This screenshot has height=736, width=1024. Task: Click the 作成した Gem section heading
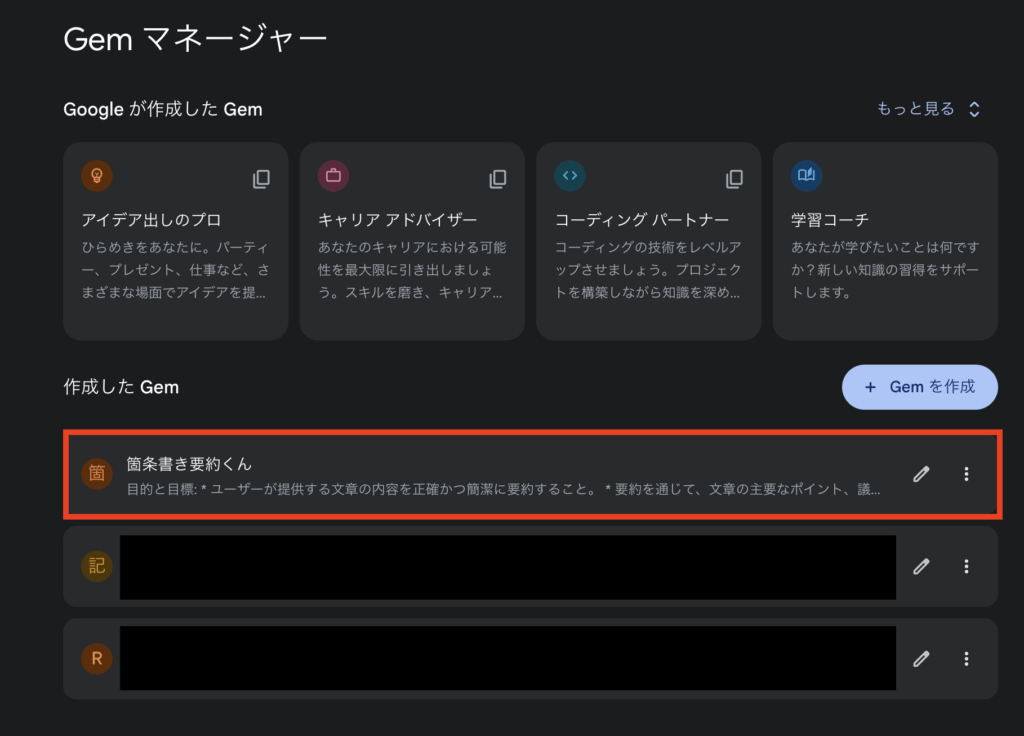pos(121,387)
